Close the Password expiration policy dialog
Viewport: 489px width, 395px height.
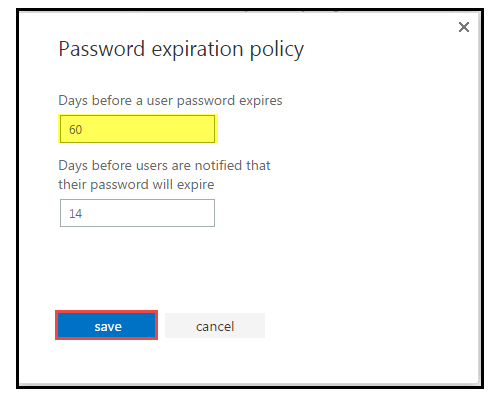click(x=464, y=27)
